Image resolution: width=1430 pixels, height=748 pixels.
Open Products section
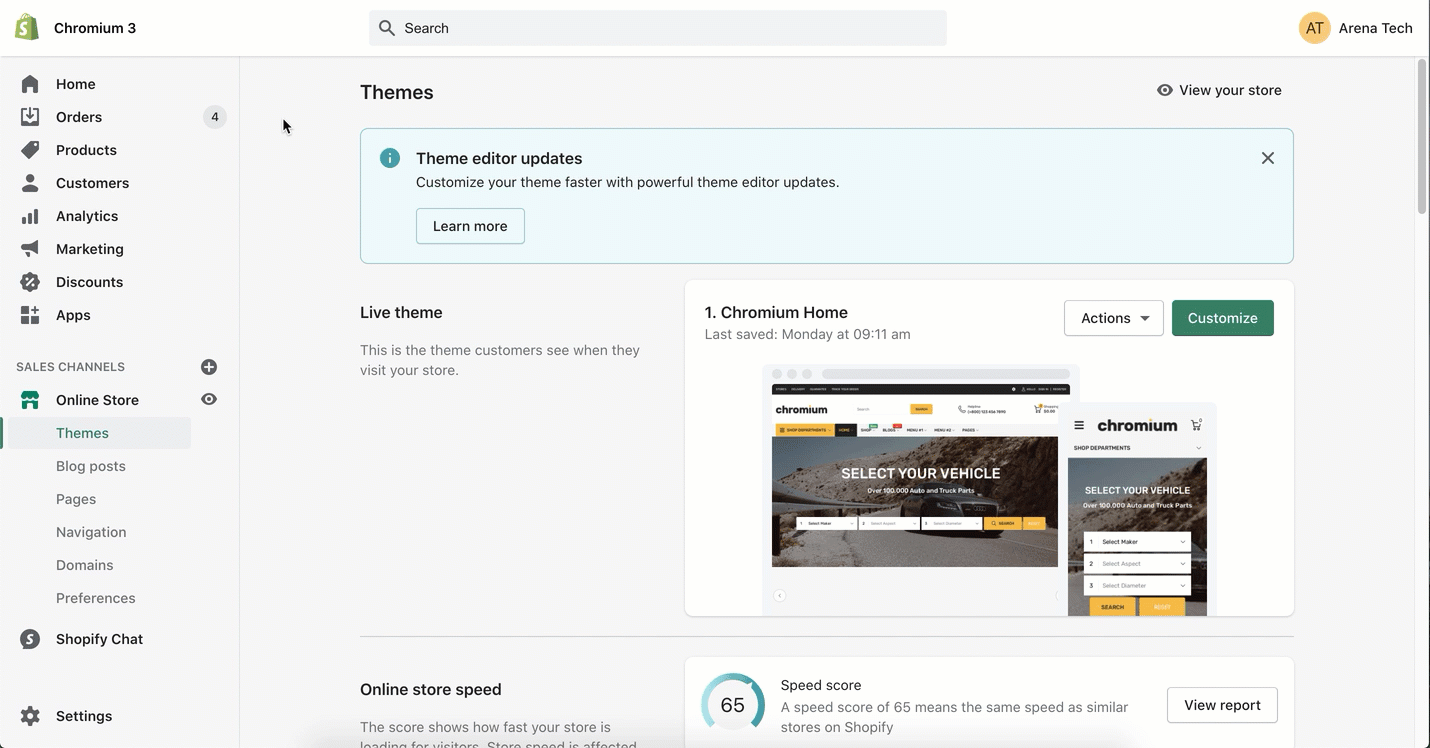click(x=86, y=150)
